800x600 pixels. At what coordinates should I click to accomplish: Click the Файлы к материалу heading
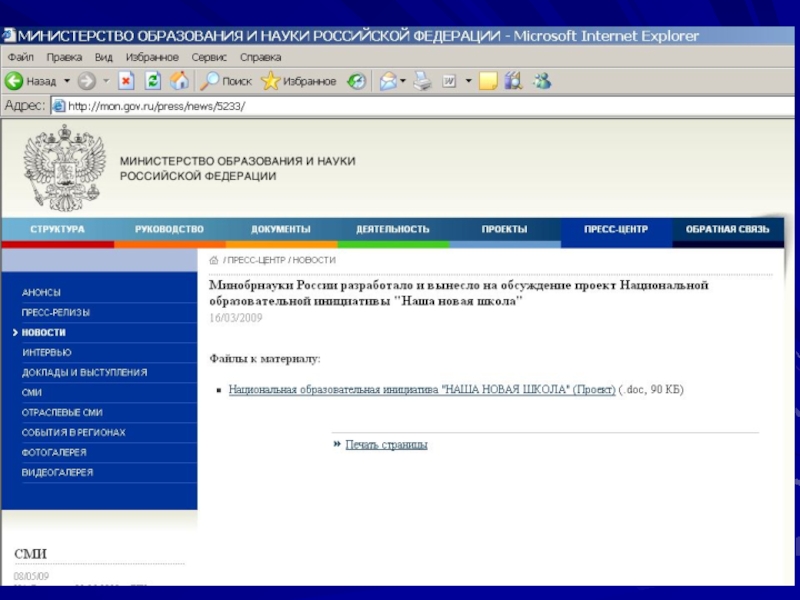265,359
